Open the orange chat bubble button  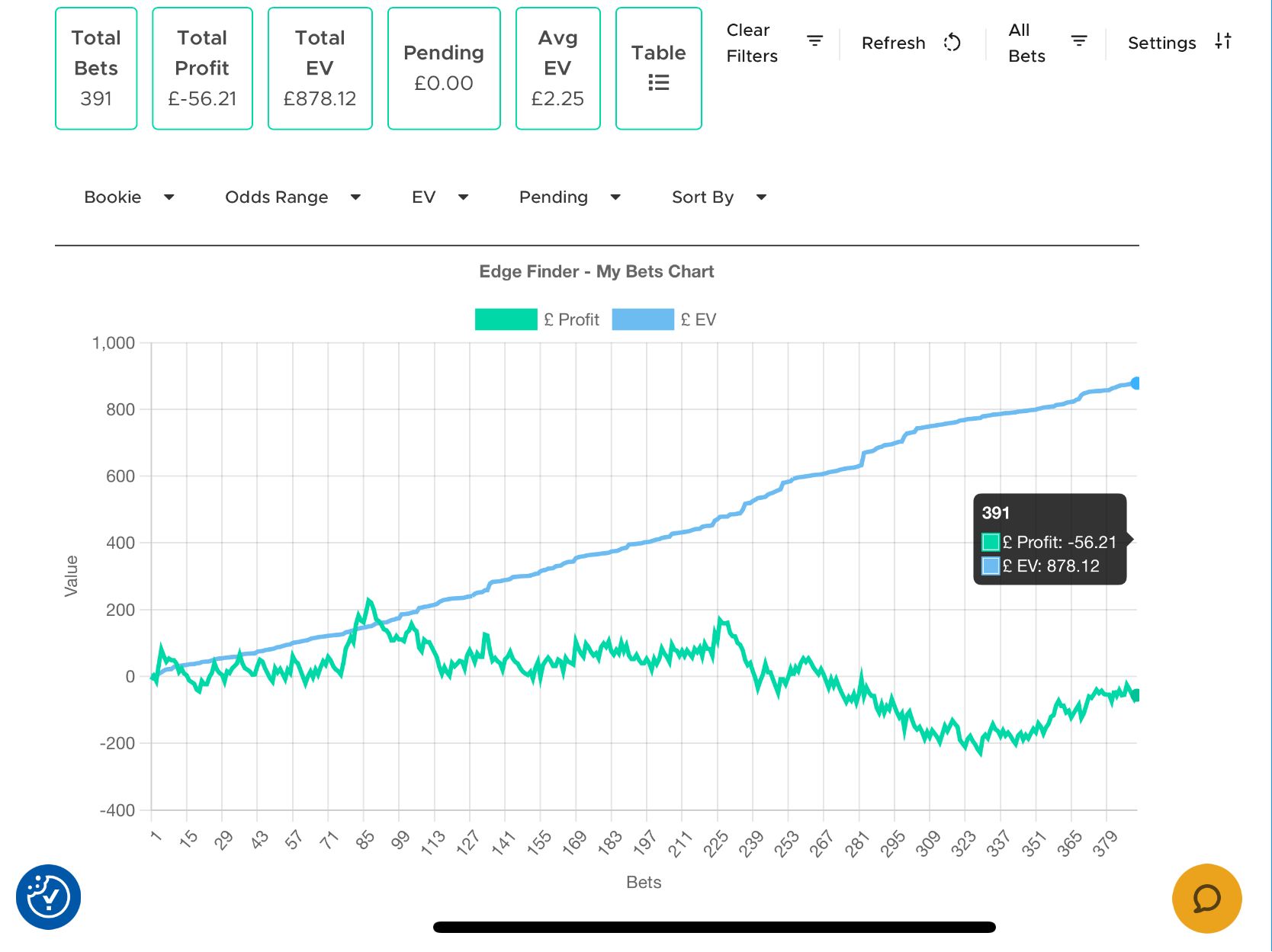[1206, 898]
